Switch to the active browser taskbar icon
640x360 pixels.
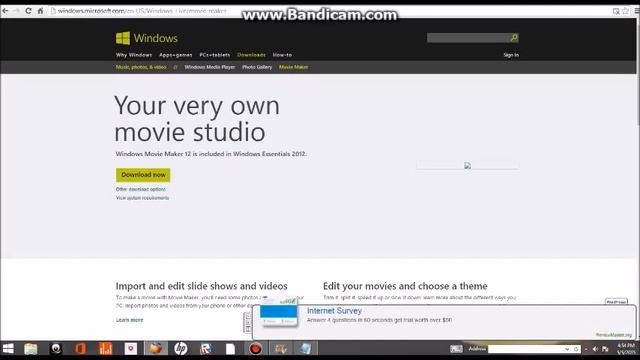click(156, 349)
